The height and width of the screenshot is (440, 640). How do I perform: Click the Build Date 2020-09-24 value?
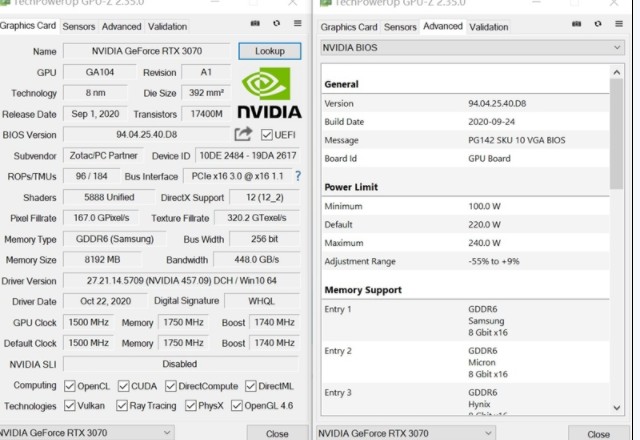(491, 122)
